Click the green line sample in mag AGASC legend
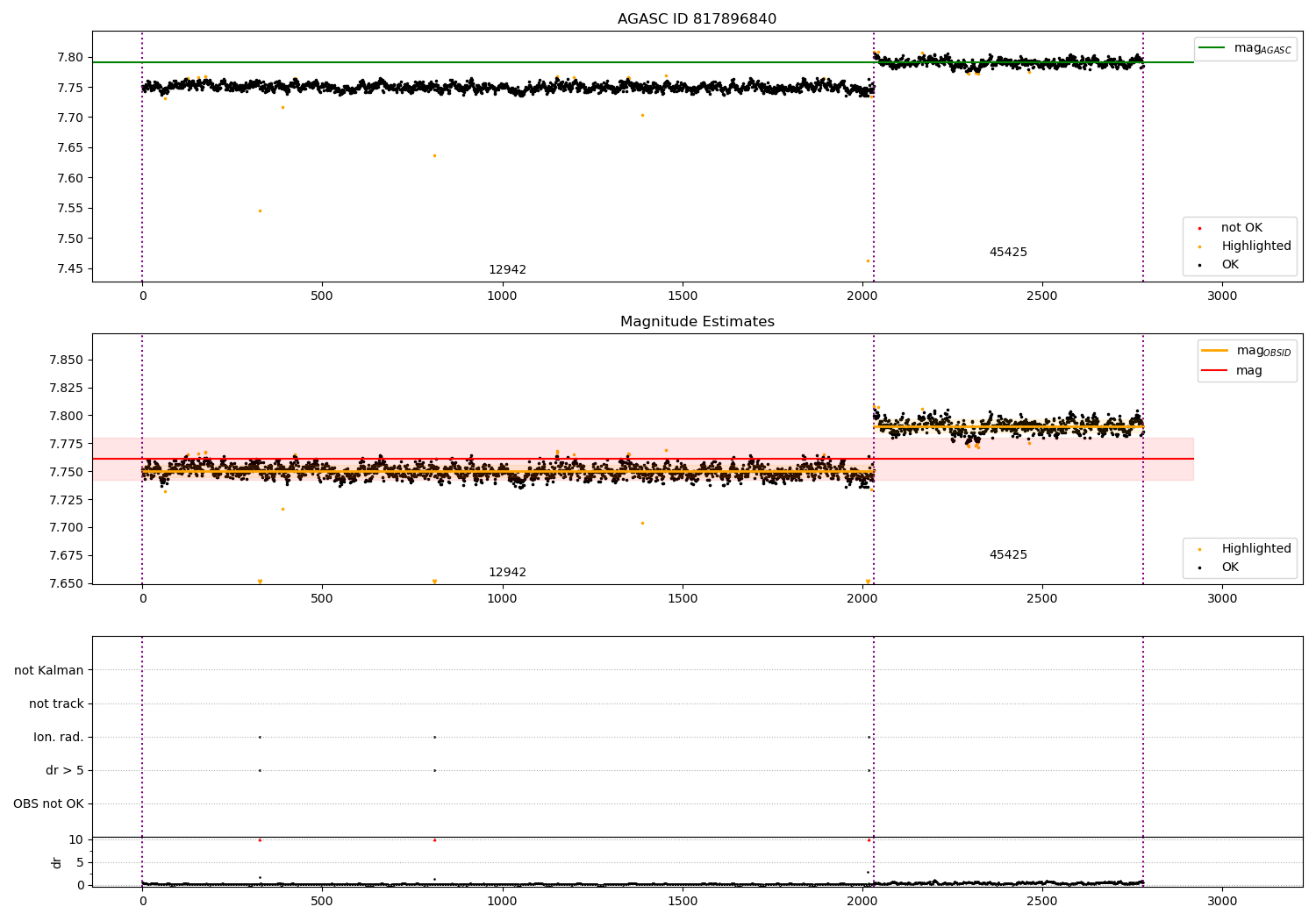 pos(1212,48)
